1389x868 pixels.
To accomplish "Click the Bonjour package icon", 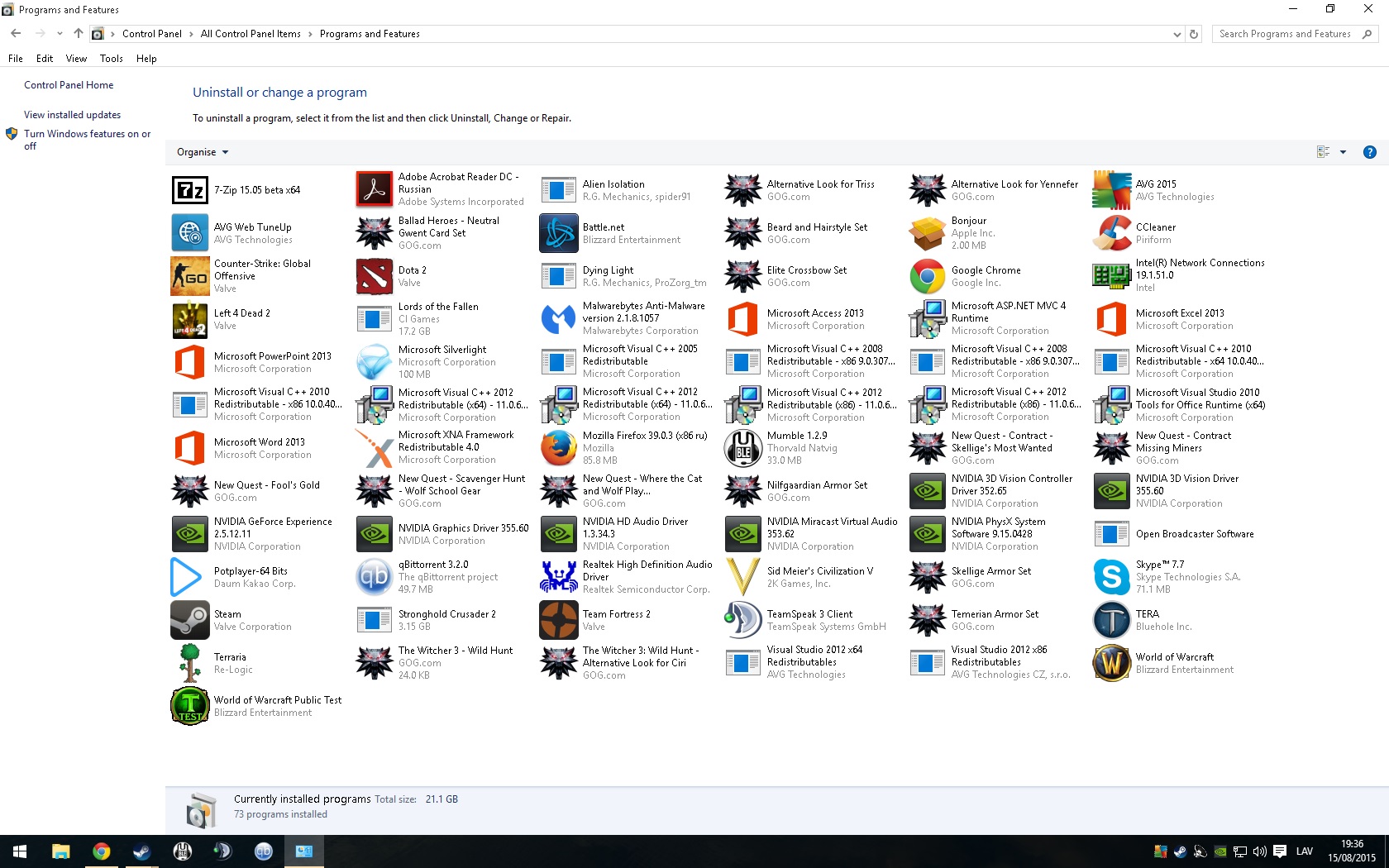I will [927, 233].
